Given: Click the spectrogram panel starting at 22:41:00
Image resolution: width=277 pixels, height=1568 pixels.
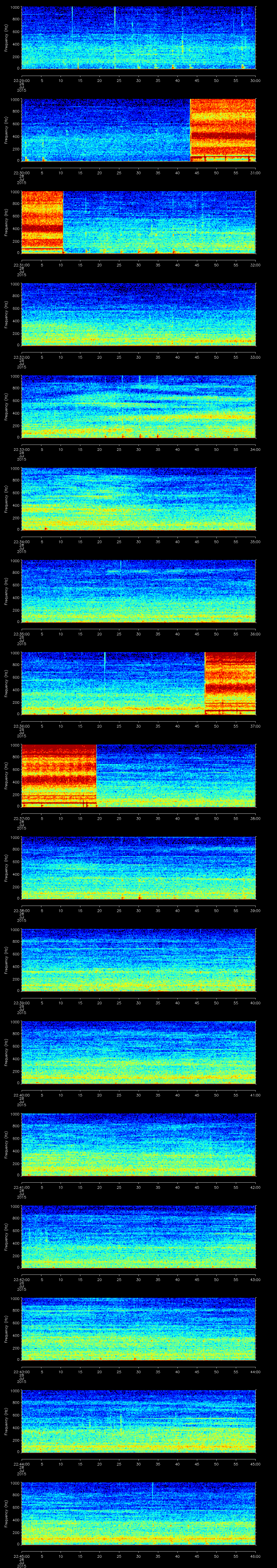Looking at the screenshot, I should coord(138,1145).
